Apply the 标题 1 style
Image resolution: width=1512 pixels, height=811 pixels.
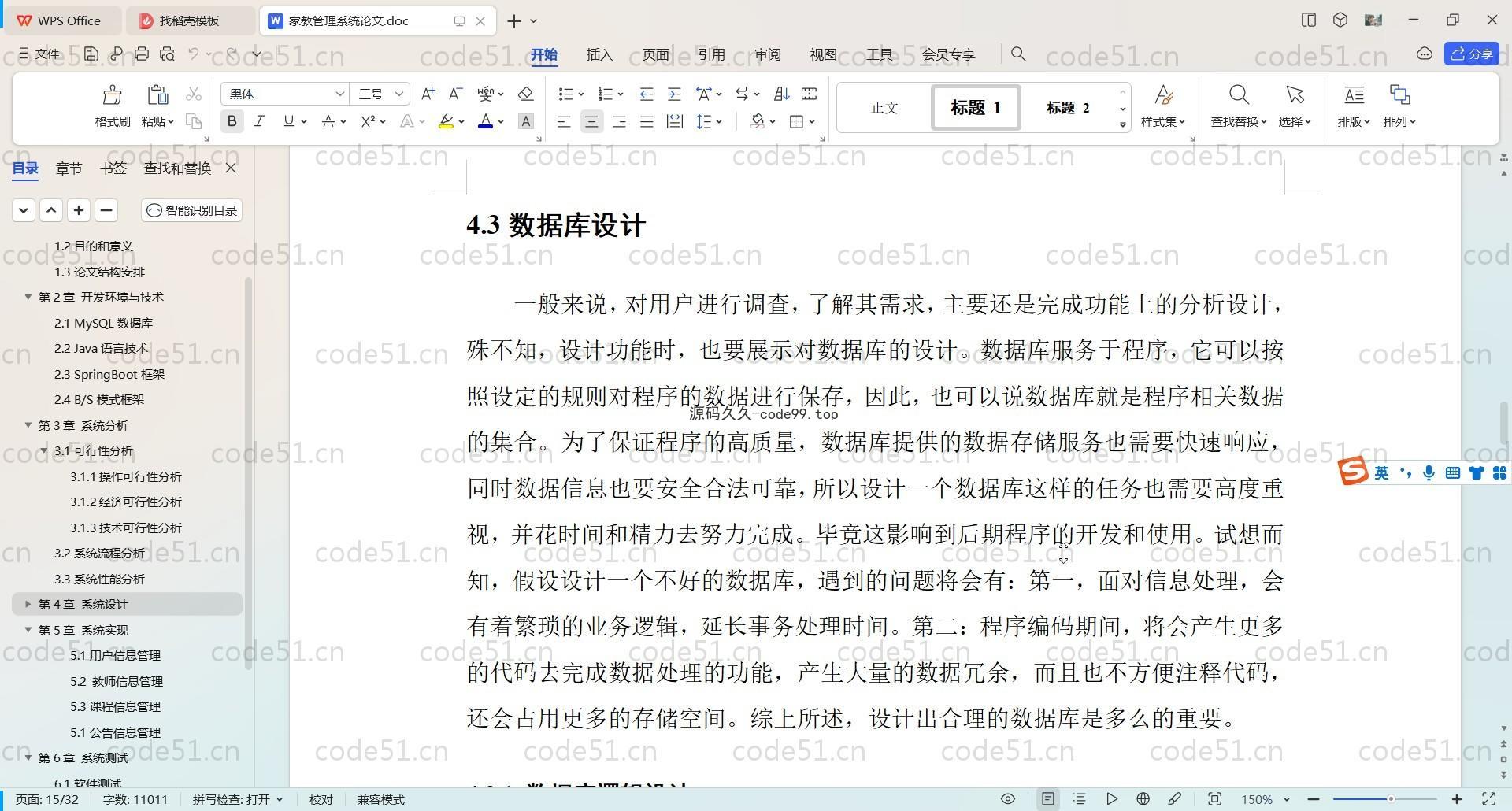click(x=976, y=107)
